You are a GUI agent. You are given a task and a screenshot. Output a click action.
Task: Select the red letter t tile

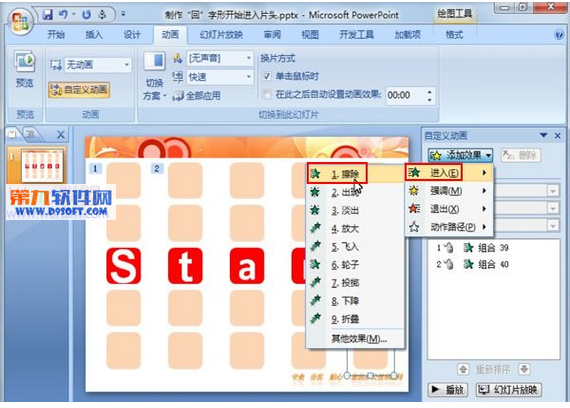[x=185, y=266]
